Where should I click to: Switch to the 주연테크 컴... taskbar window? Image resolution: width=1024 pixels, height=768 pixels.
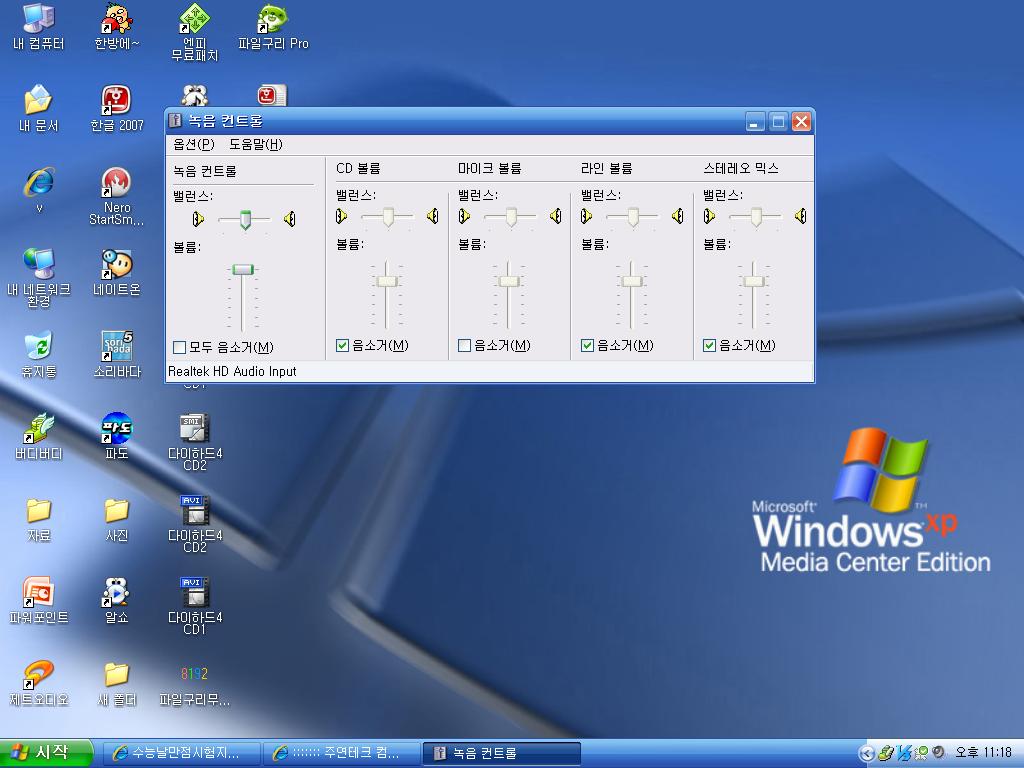342,754
